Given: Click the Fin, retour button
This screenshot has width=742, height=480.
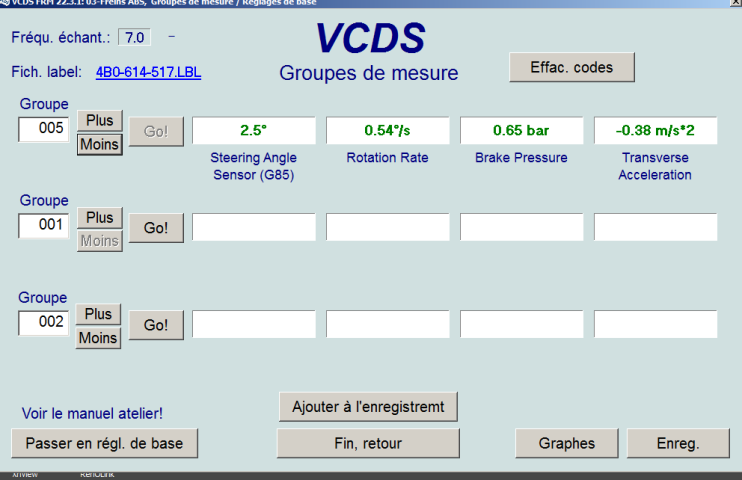Looking at the screenshot, I should point(368,443).
